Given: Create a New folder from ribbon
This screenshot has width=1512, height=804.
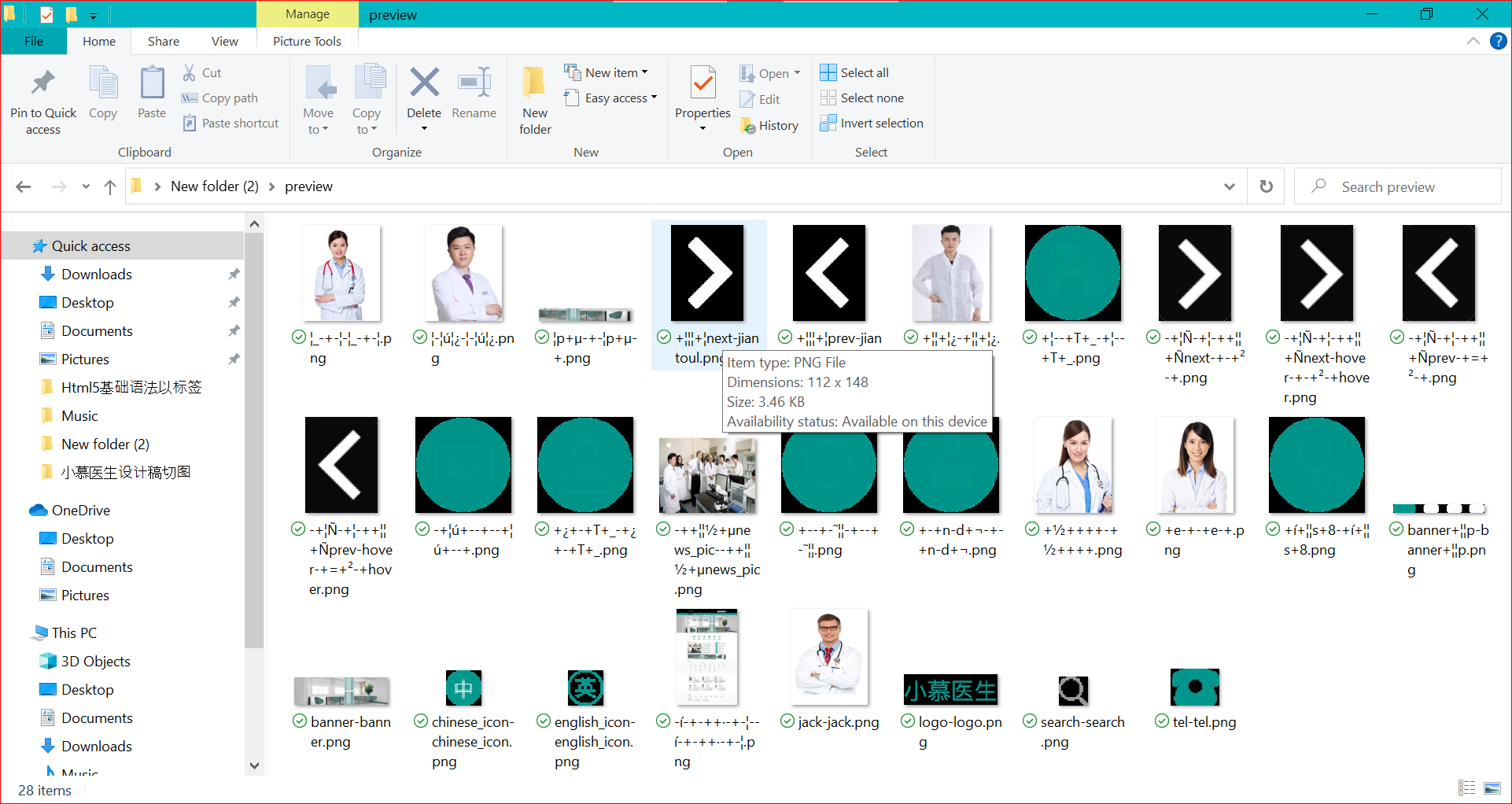Looking at the screenshot, I should coord(535,101).
